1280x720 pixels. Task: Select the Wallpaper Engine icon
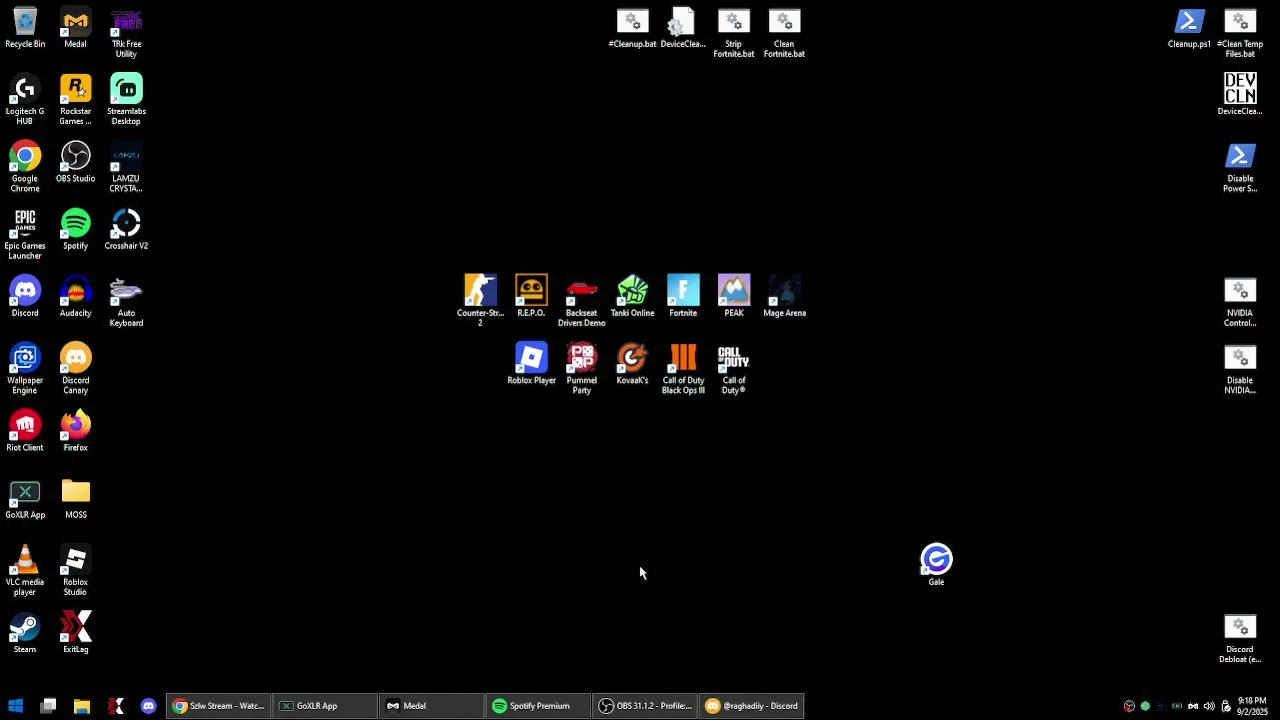click(x=25, y=368)
